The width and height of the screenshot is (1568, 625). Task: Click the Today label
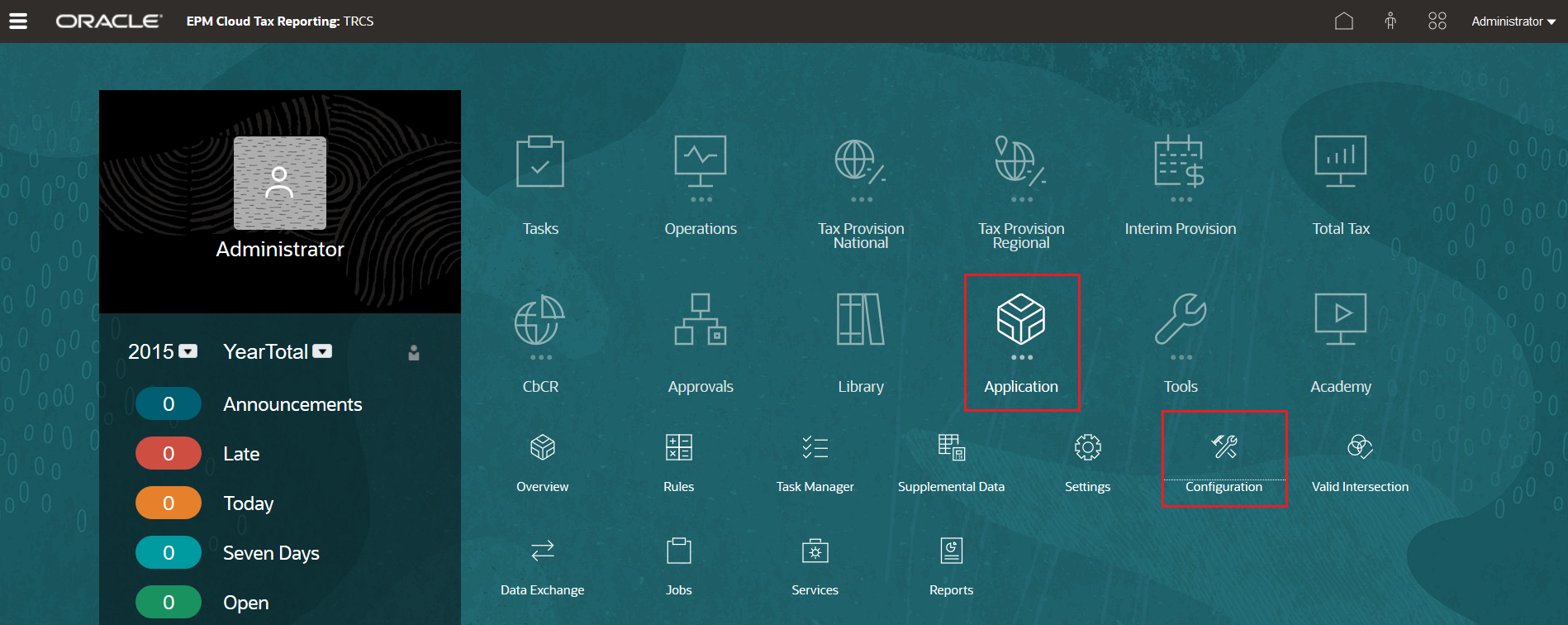click(x=248, y=503)
